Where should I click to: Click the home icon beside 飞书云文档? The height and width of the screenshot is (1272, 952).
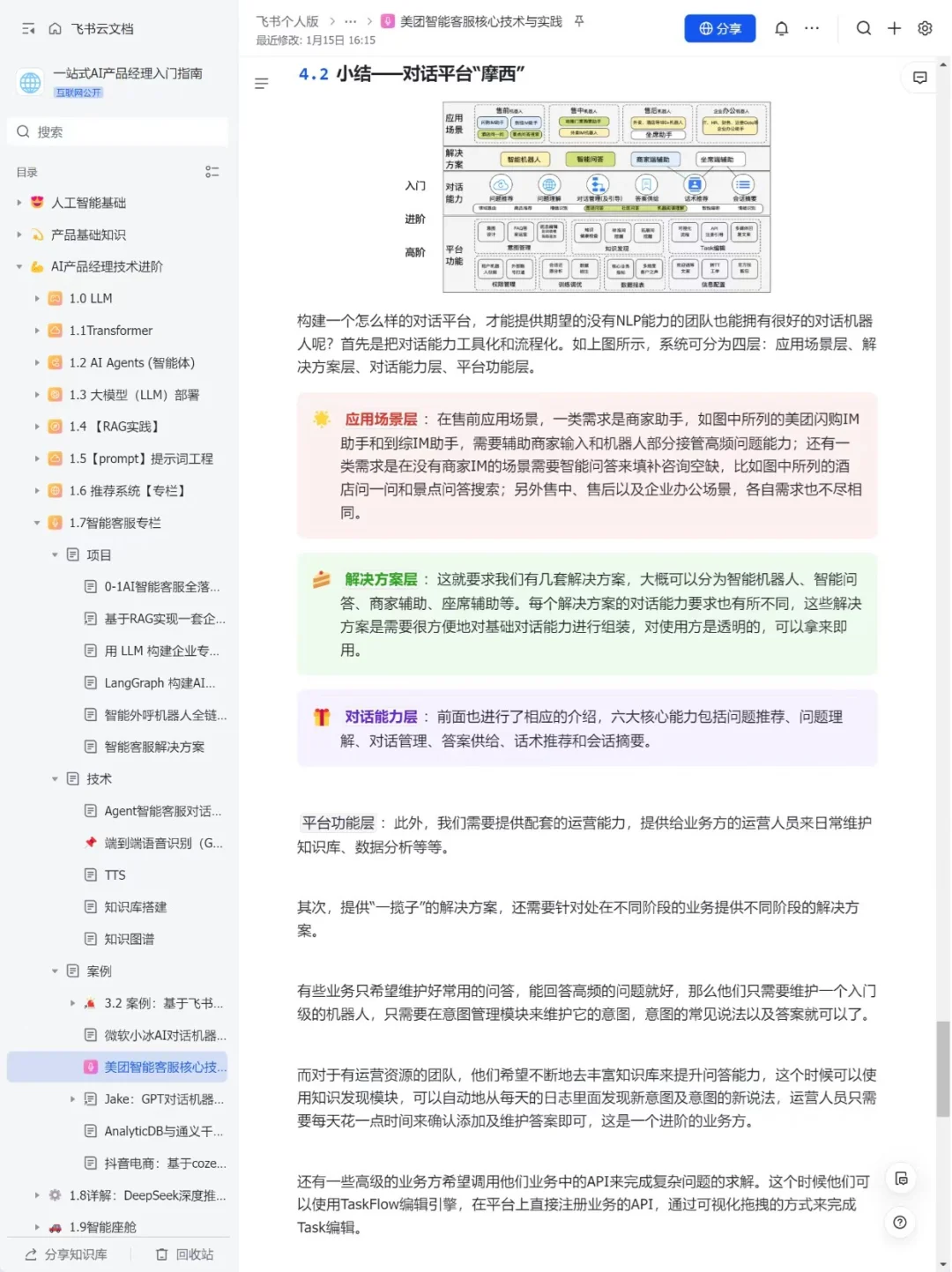pyautogui.click(x=55, y=29)
